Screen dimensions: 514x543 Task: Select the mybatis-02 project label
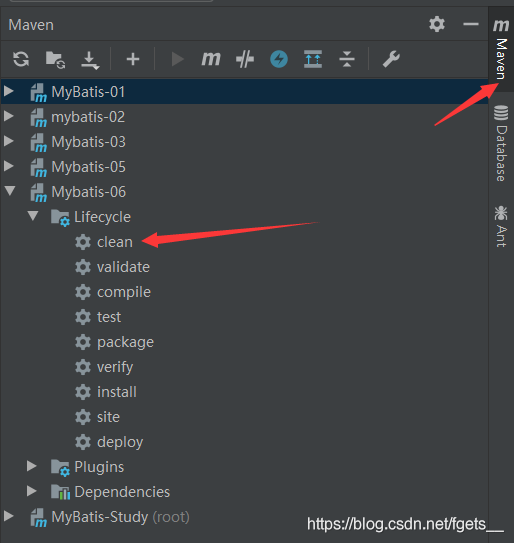point(88,117)
